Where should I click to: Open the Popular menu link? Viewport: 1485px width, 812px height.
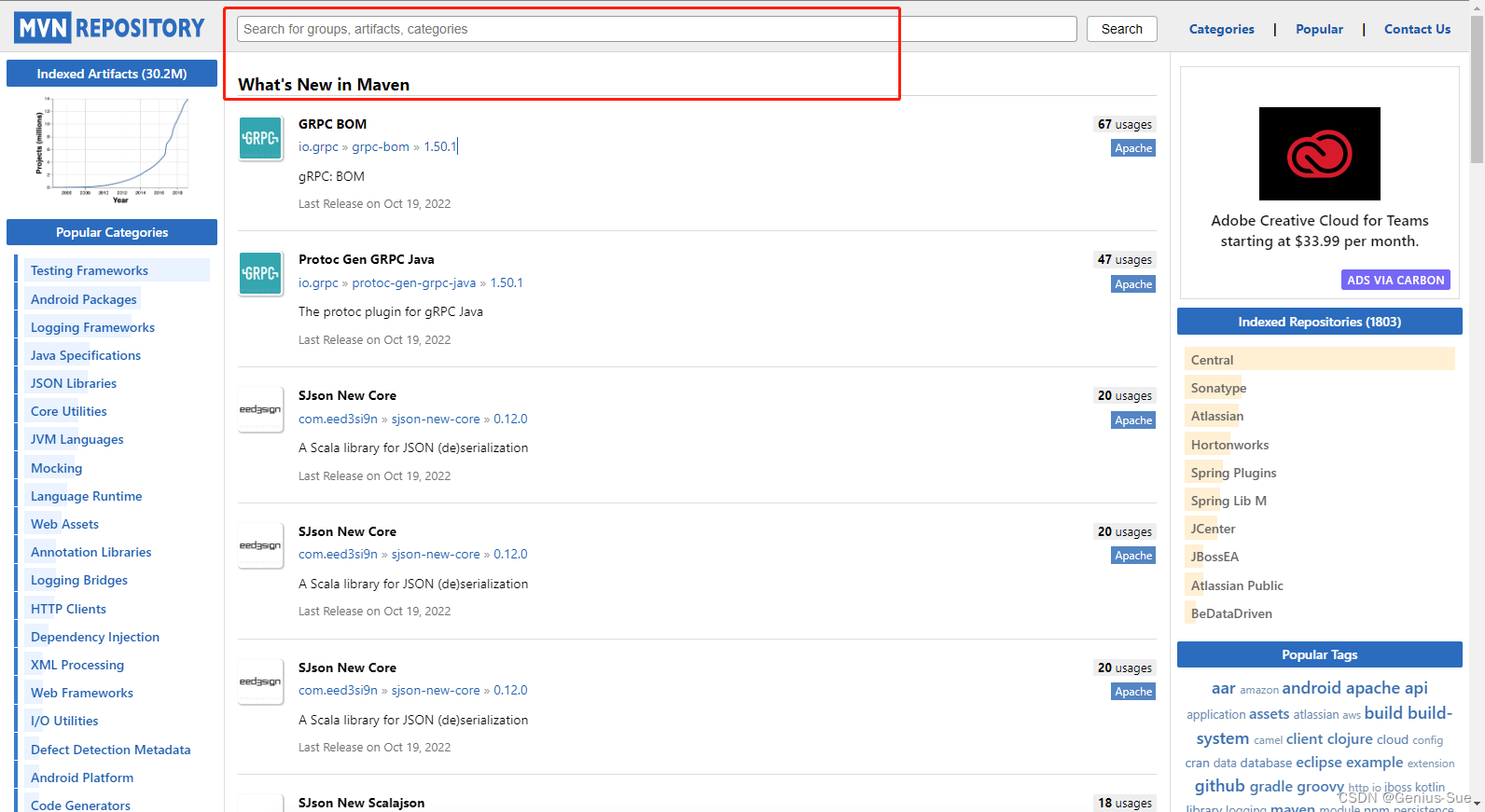pyautogui.click(x=1319, y=29)
